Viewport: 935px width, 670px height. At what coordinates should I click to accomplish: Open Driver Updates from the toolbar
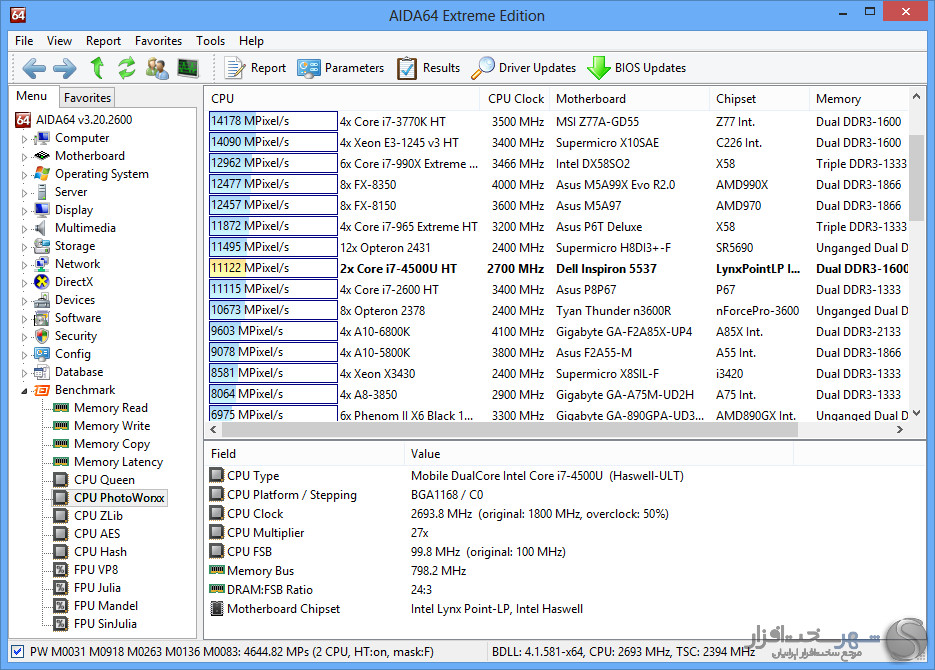[x=524, y=68]
